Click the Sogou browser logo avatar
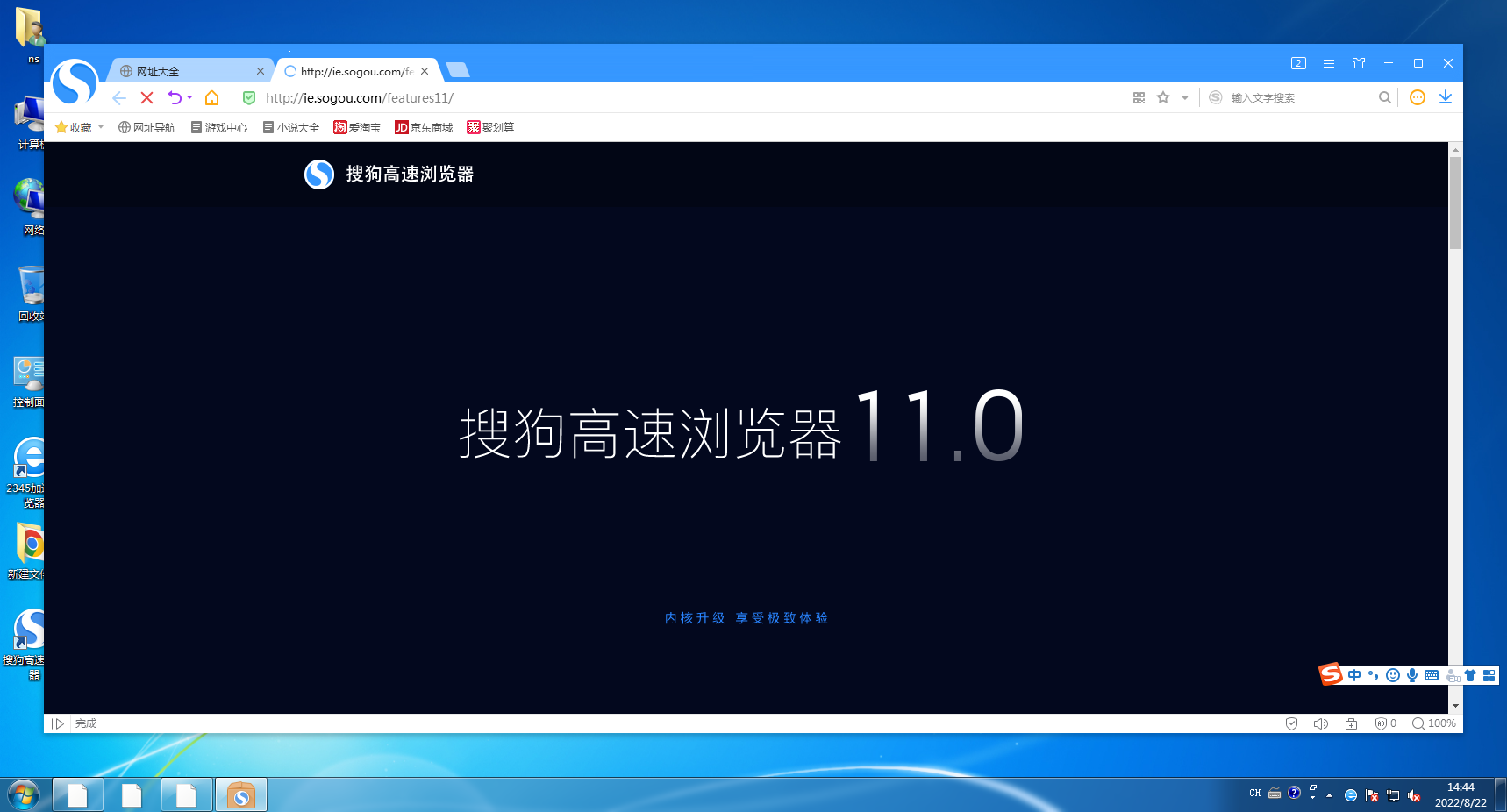The width and height of the screenshot is (1507, 812). [x=75, y=82]
